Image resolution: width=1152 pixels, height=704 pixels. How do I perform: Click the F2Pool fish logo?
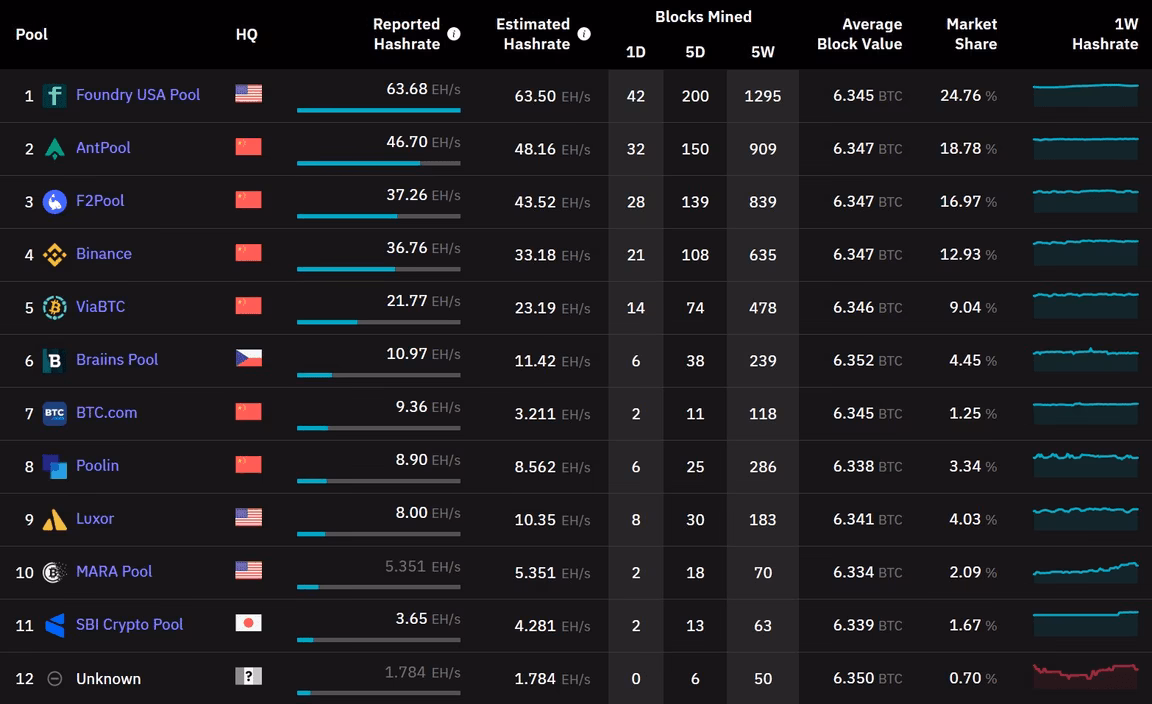(x=55, y=200)
